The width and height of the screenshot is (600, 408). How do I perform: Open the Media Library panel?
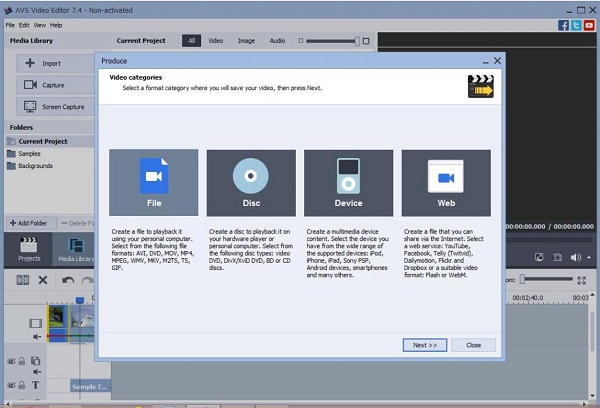click(75, 250)
